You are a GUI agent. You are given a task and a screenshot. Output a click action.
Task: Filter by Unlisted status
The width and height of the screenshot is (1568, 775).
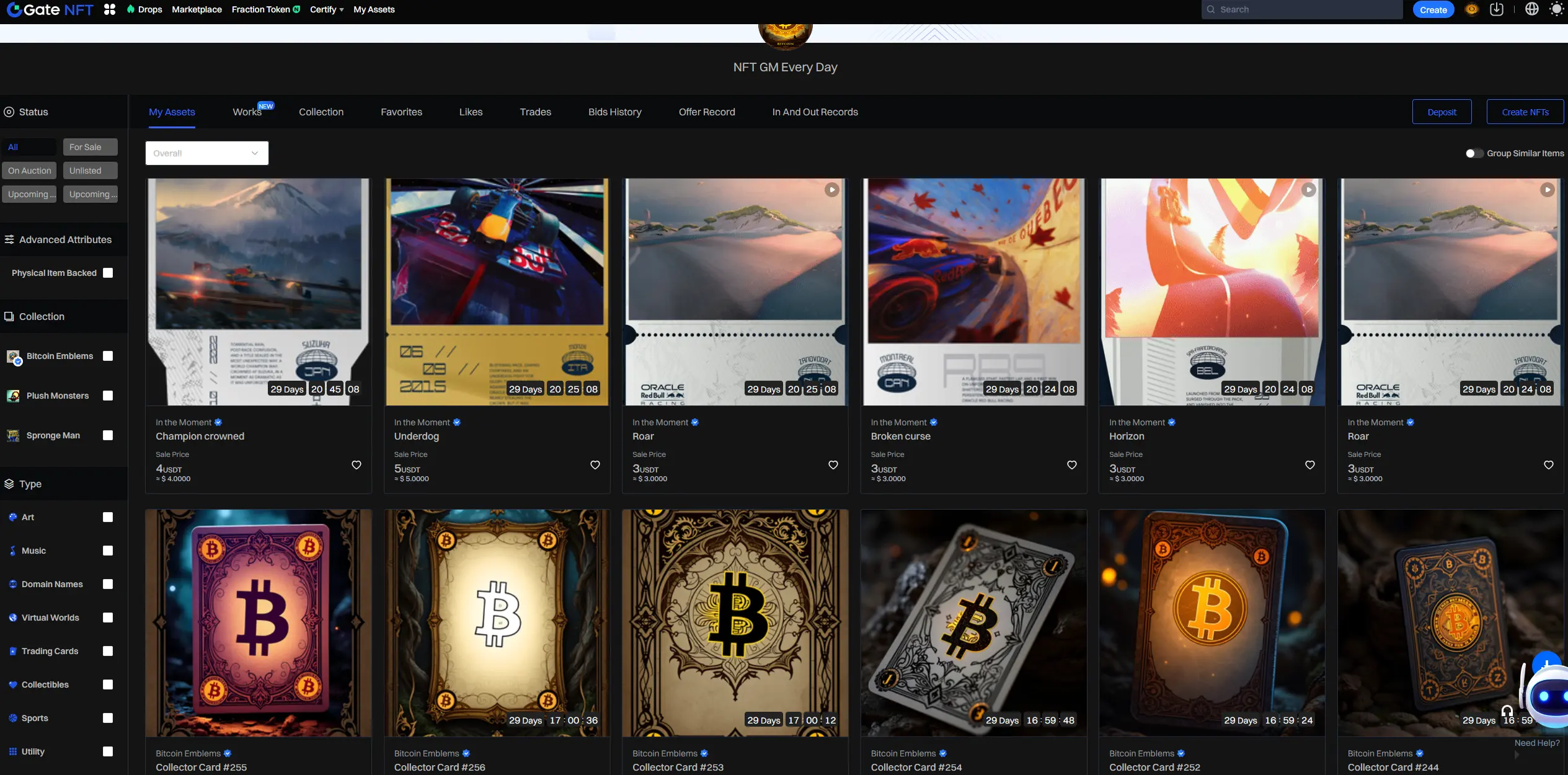tap(90, 170)
